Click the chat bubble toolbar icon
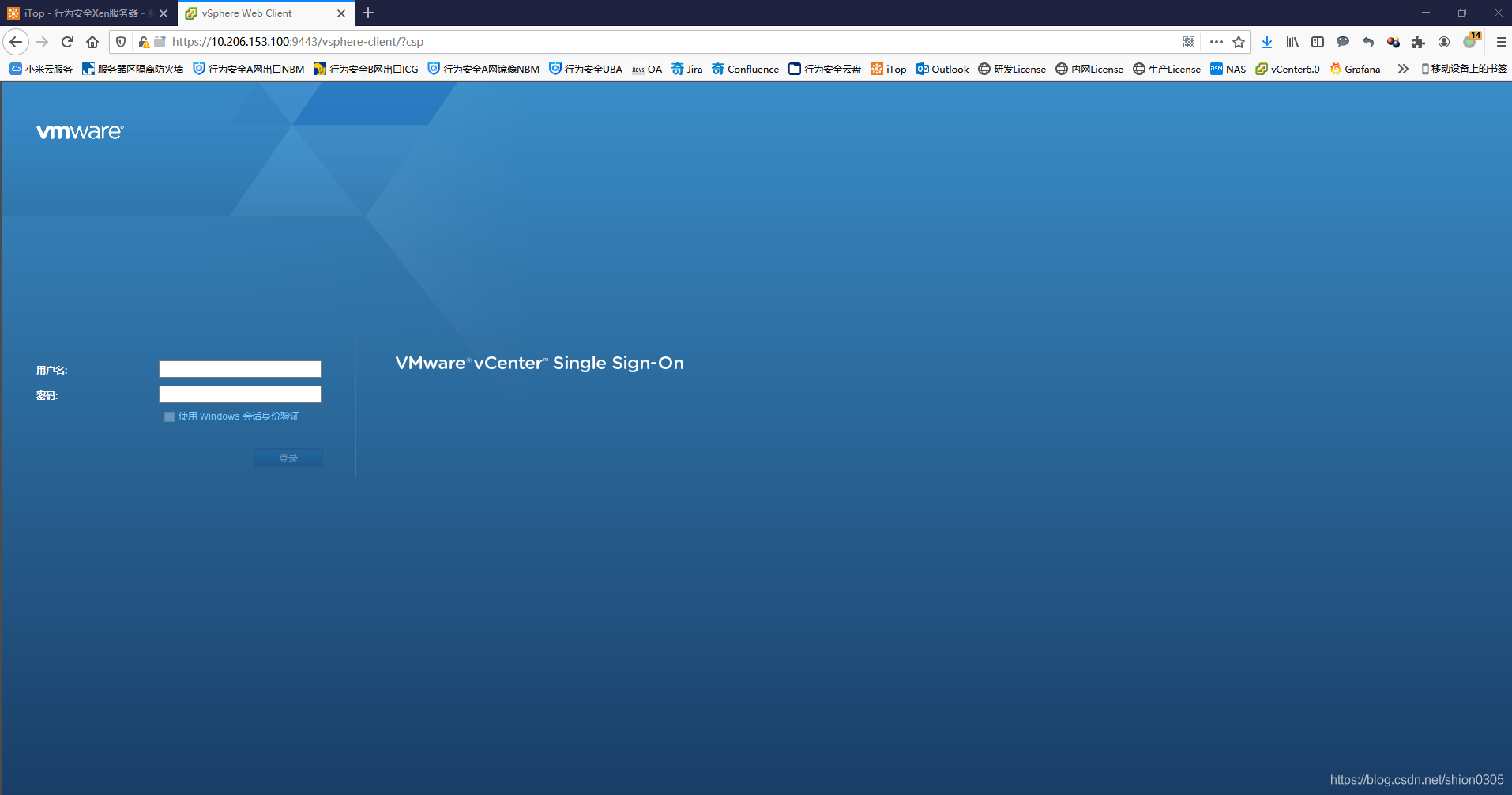 point(1343,42)
